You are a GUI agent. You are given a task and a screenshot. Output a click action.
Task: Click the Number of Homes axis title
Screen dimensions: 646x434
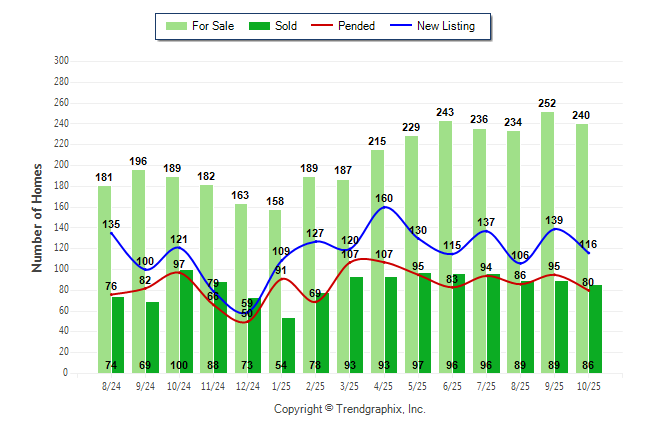pyautogui.click(x=38, y=217)
